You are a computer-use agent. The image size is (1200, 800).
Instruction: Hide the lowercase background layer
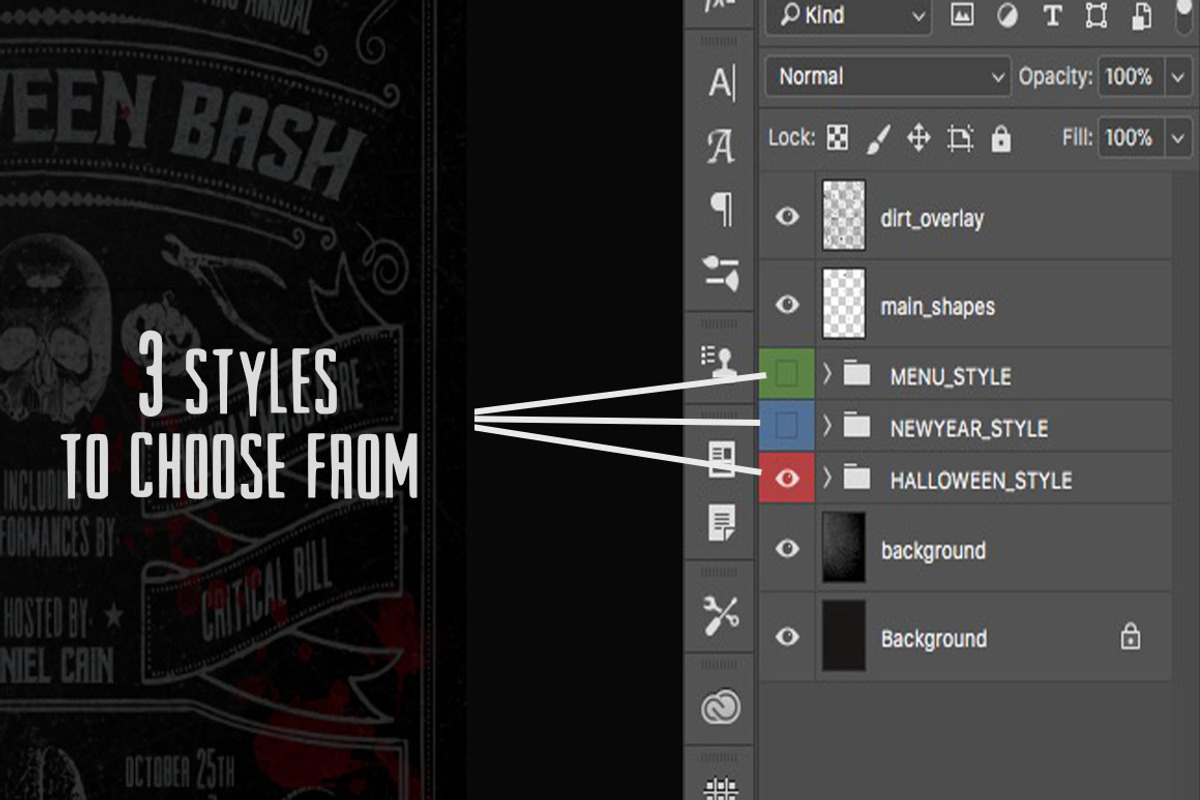tap(788, 548)
